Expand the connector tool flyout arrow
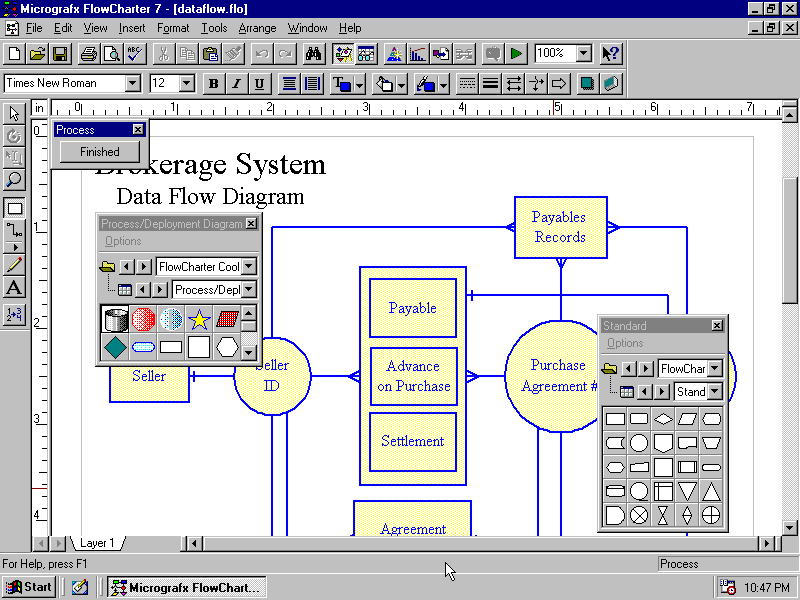The width and height of the screenshot is (800, 600). pos(14,247)
